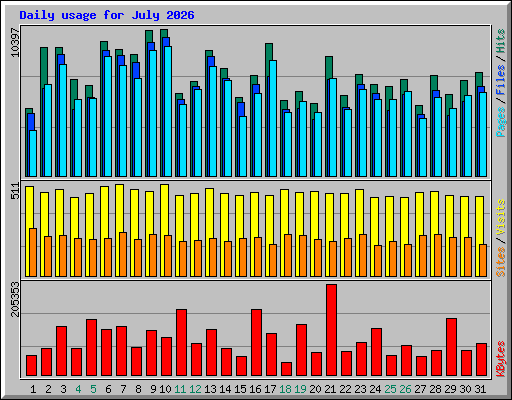Click day 1 on the x-axis
Image resolution: width=512 pixels, height=400 pixels.
pos(33,389)
